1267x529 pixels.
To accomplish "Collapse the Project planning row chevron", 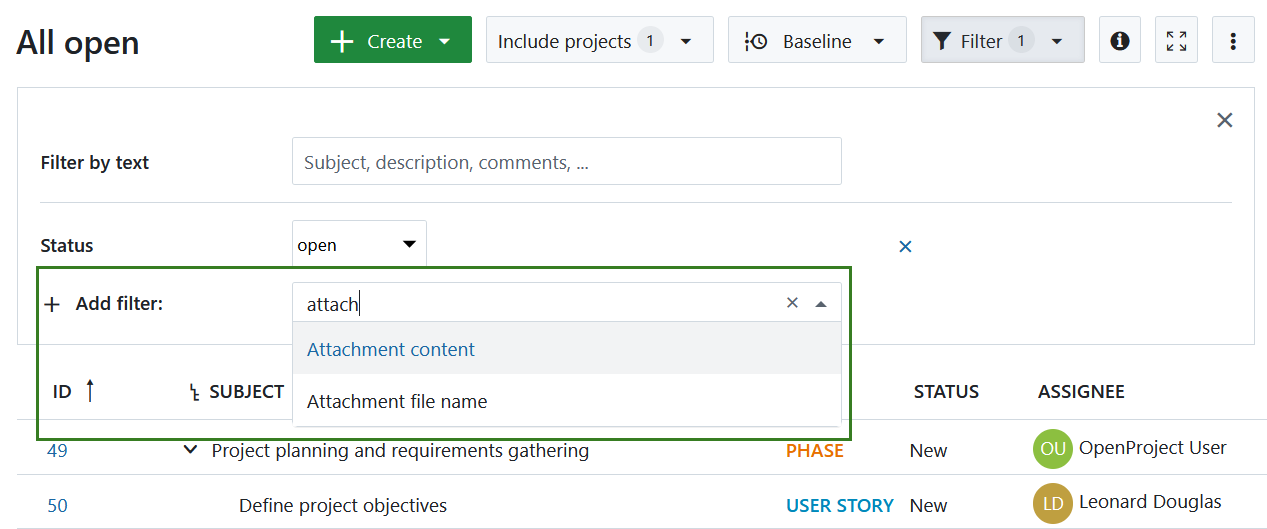I will 190,450.
